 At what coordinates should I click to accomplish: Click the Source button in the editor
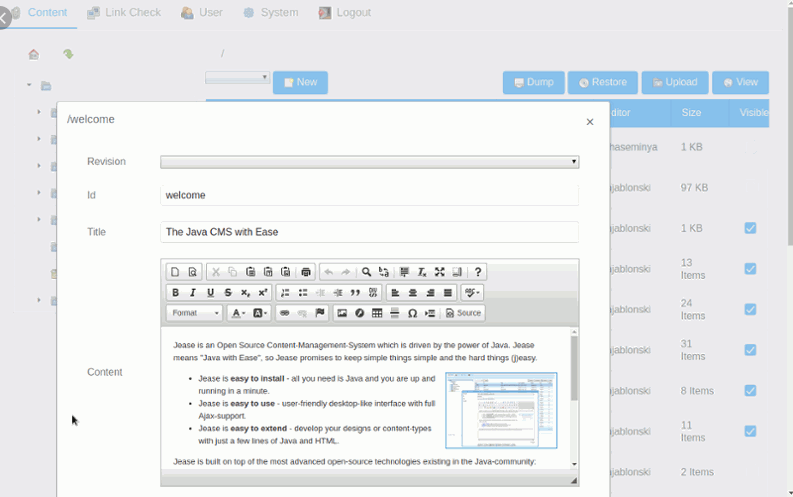coord(463,313)
